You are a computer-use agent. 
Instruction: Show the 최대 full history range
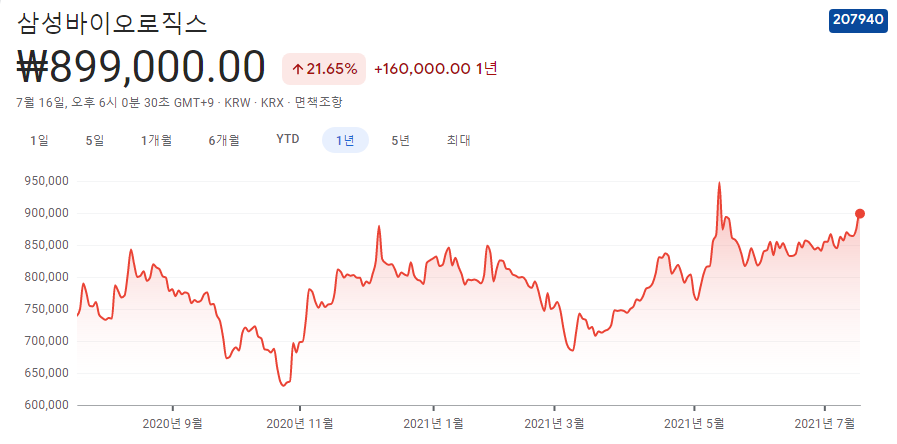[458, 140]
